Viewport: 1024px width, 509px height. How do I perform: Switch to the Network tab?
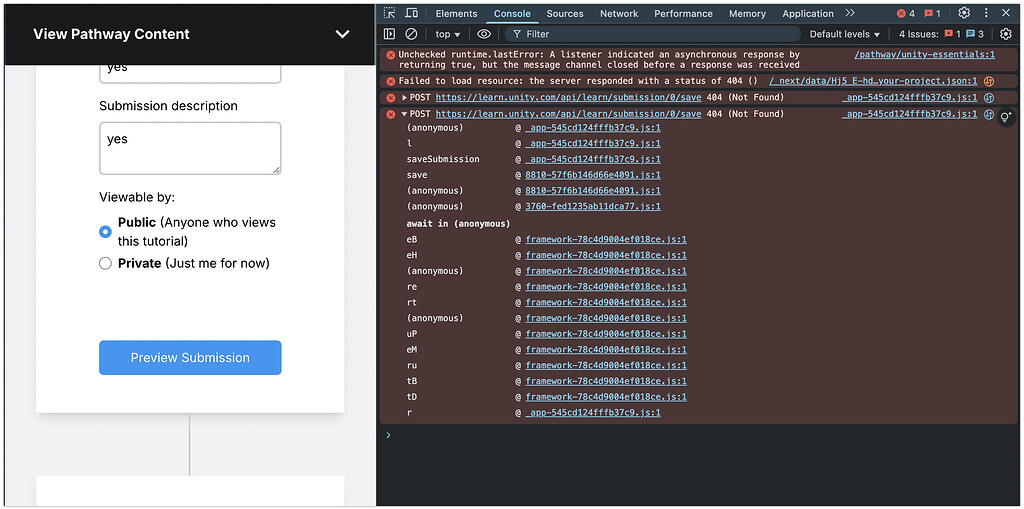618,14
